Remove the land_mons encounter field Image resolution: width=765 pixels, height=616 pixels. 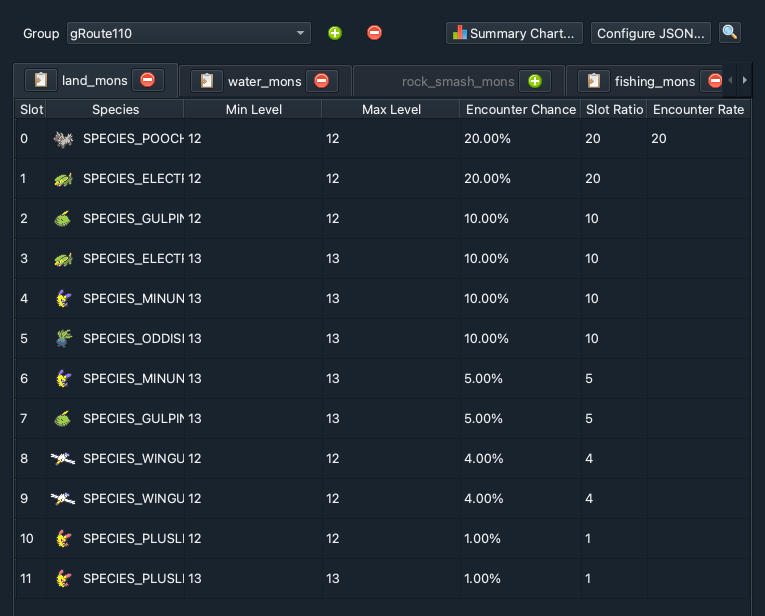(147, 79)
